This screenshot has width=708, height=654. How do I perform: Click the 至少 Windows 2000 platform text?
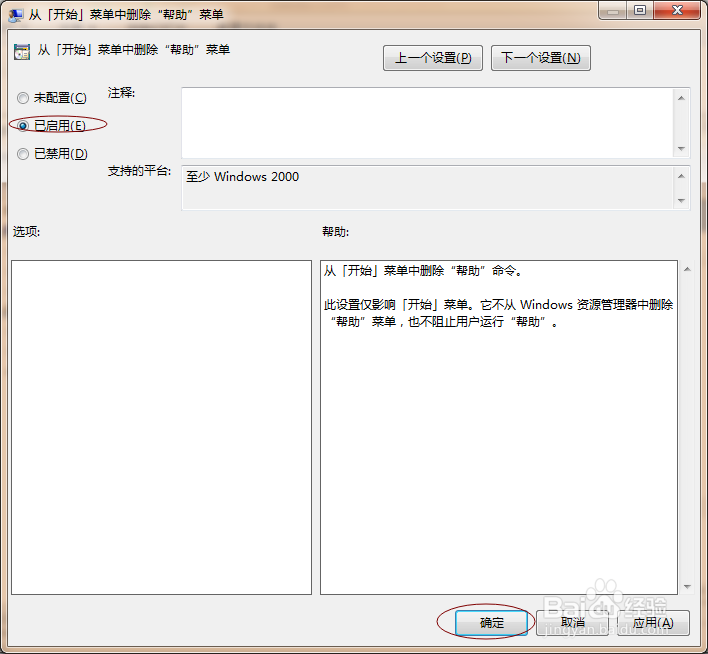(x=242, y=177)
